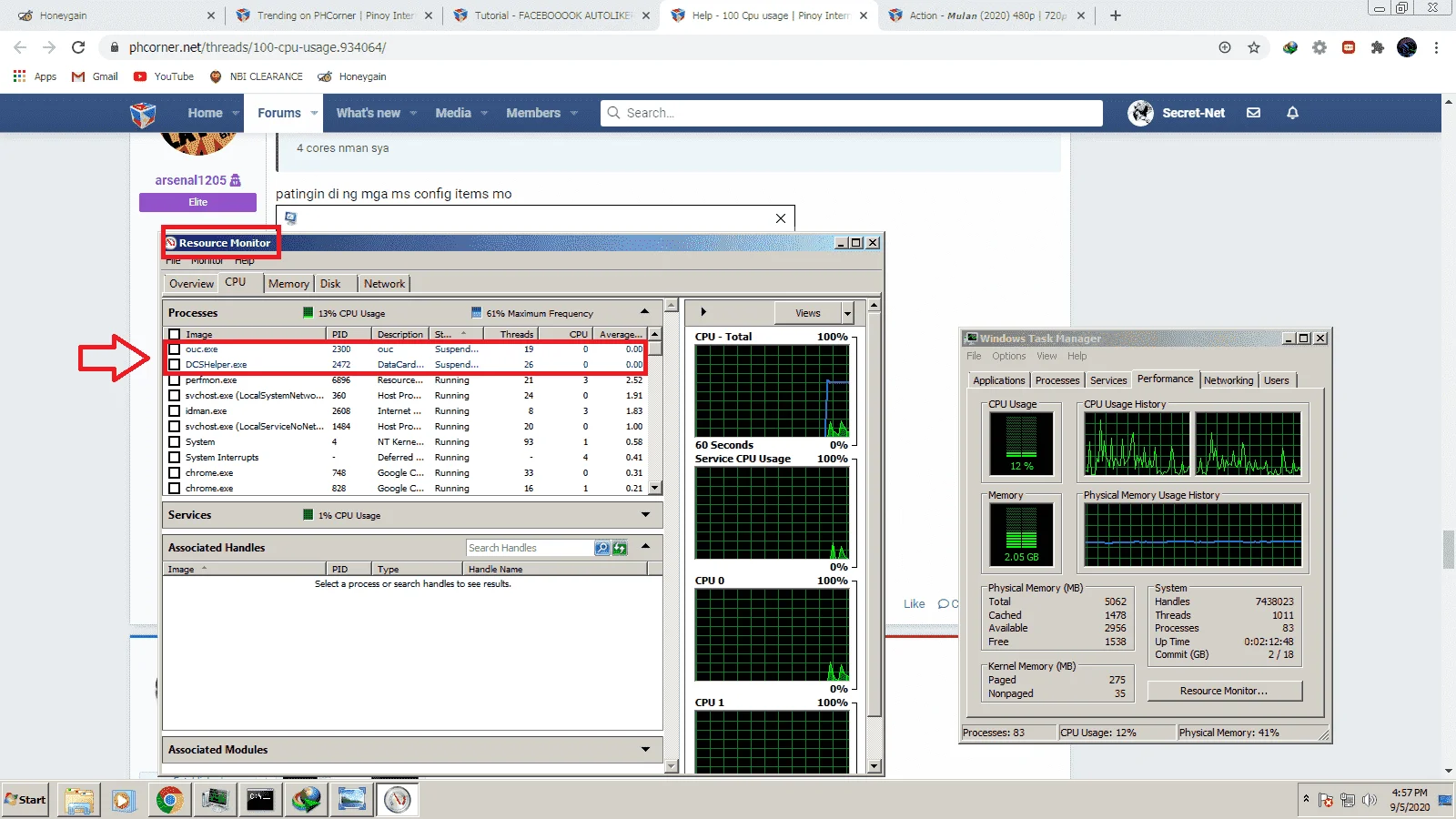This screenshot has height=819, width=1456.
Task: Click the Search Handles input field
Action: coord(530,548)
